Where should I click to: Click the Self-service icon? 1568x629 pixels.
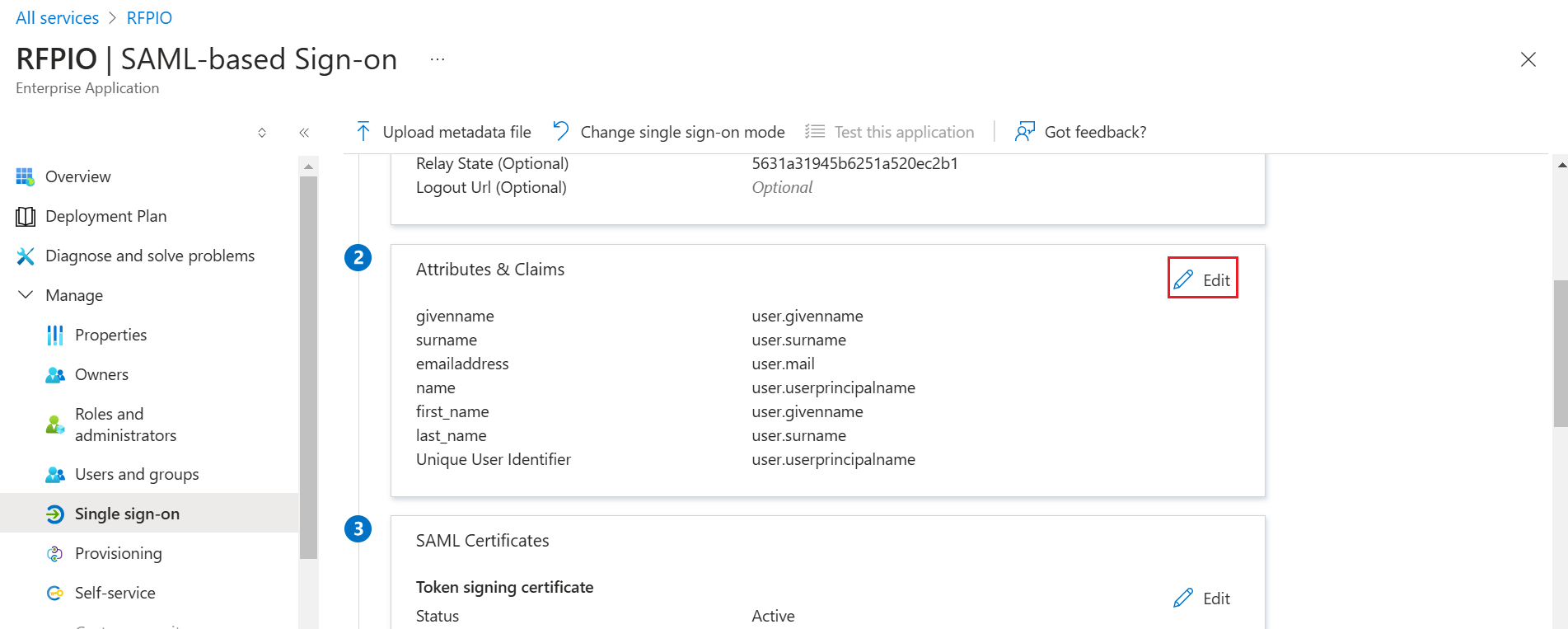(x=55, y=593)
